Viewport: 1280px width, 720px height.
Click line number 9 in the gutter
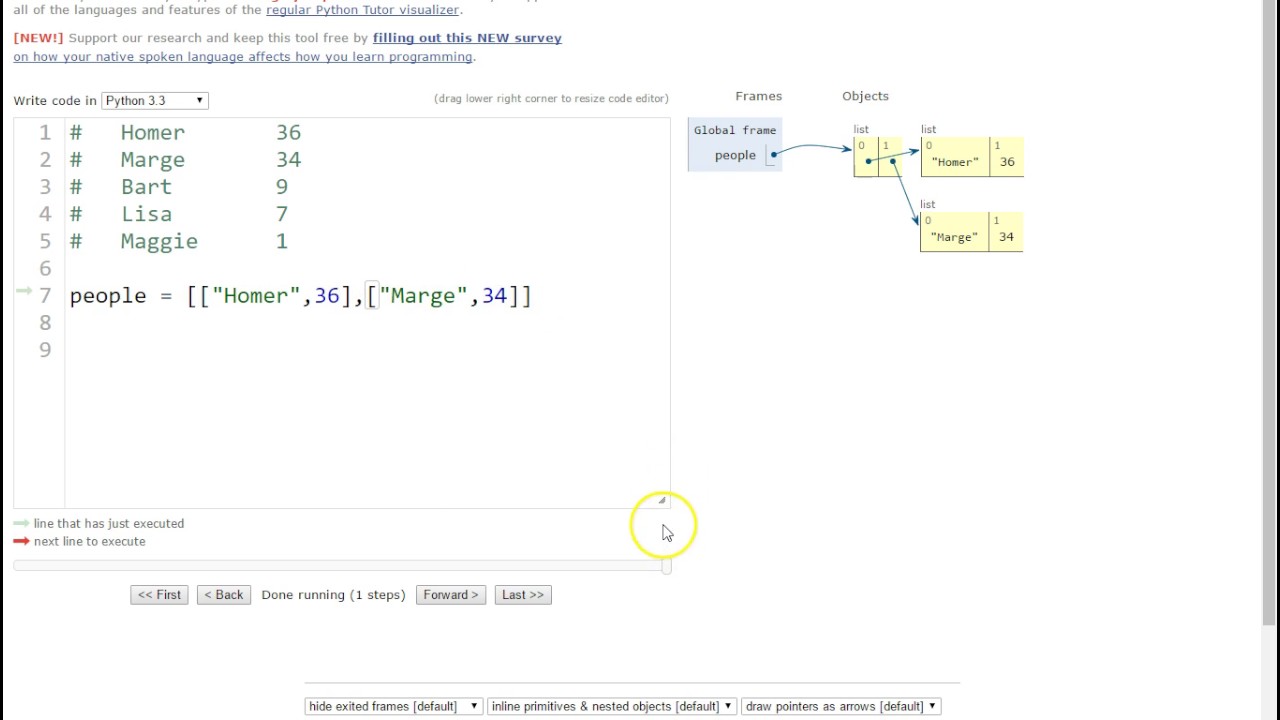45,350
